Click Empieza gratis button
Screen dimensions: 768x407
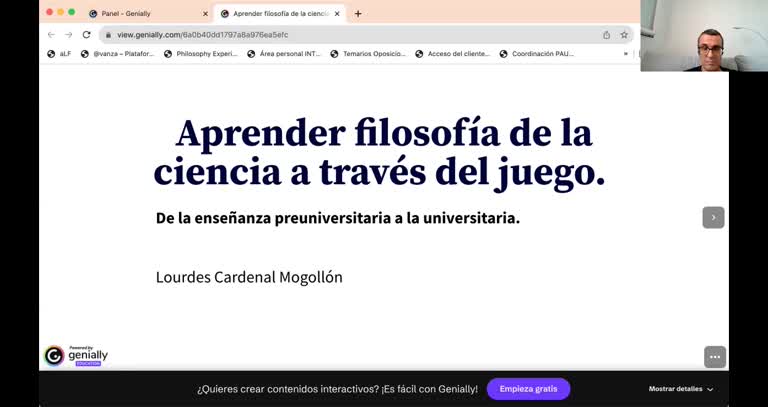(528, 389)
